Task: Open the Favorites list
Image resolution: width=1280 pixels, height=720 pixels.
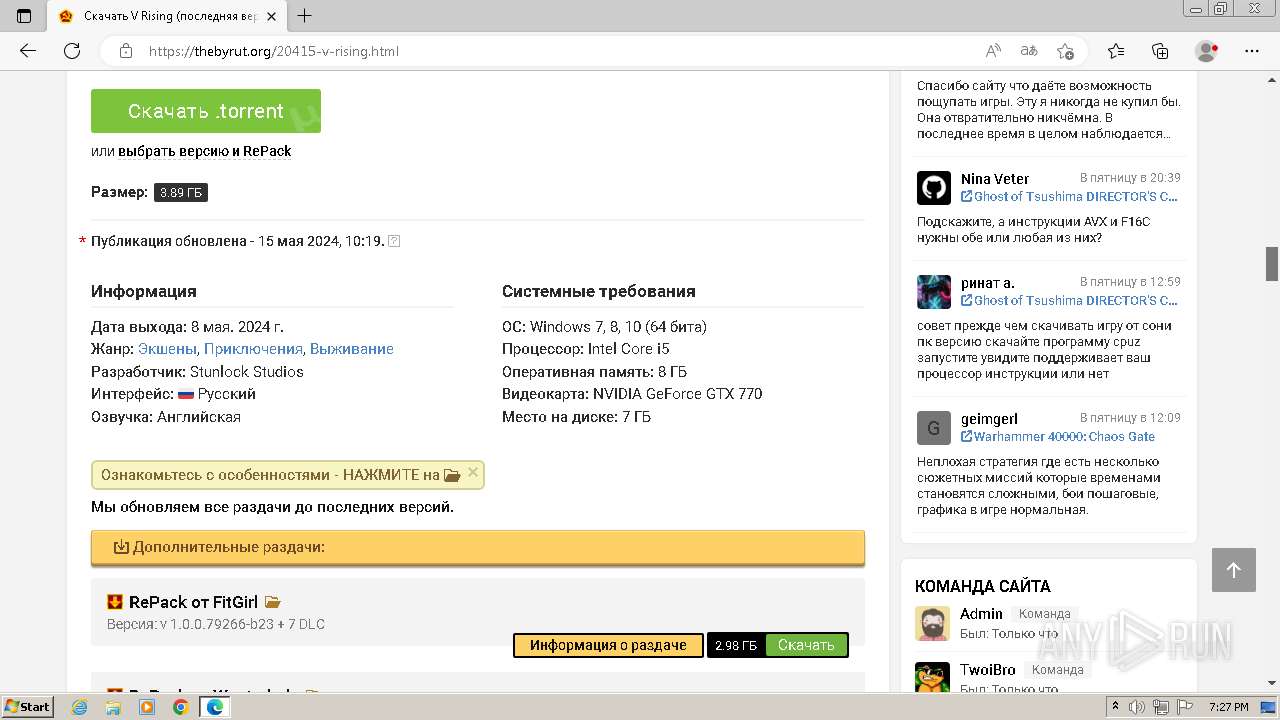Action: coord(1116,51)
